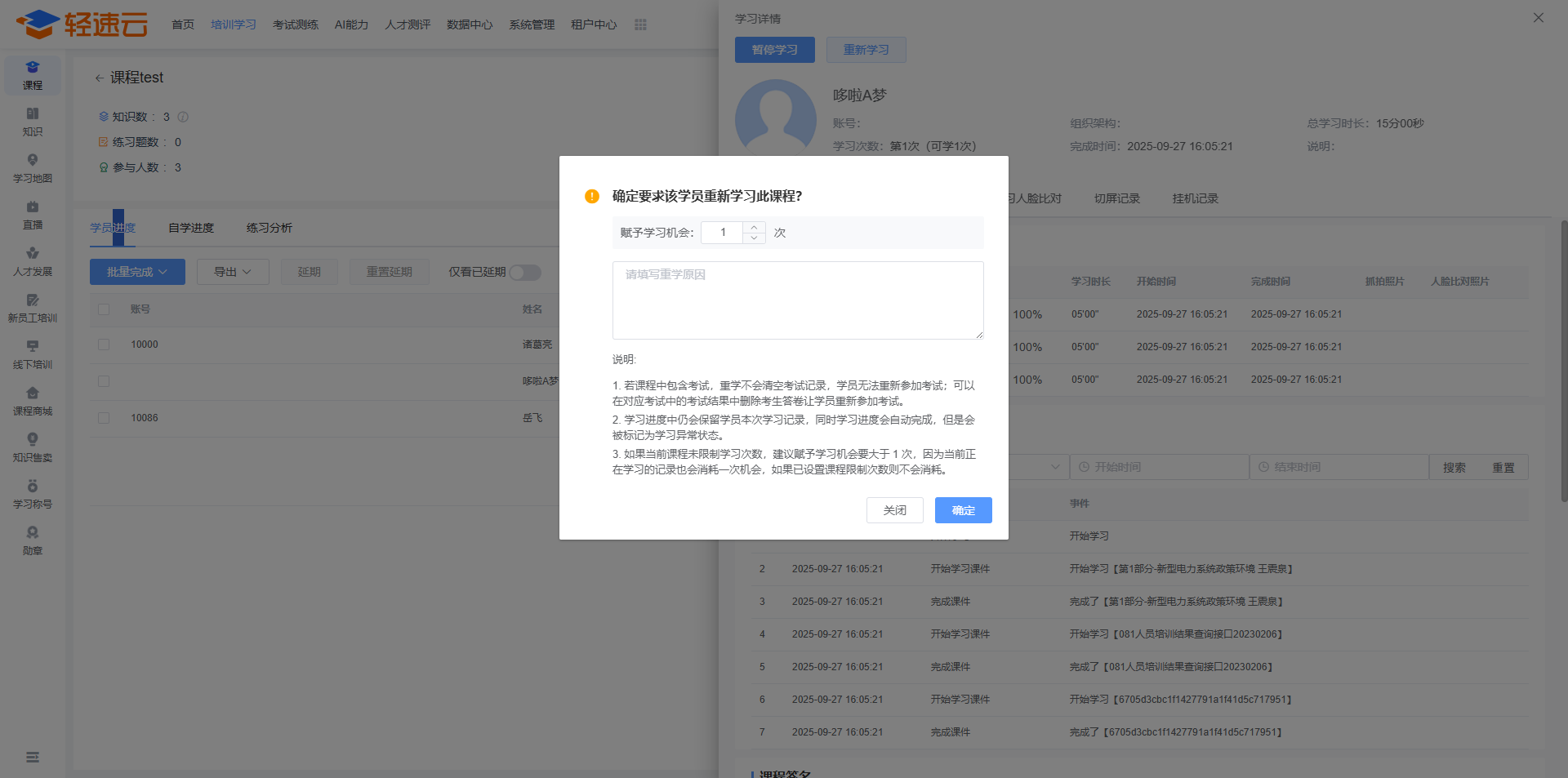This screenshot has width=1568, height=778.
Task: Click the 课程 sidebar icon
Action: (33, 74)
